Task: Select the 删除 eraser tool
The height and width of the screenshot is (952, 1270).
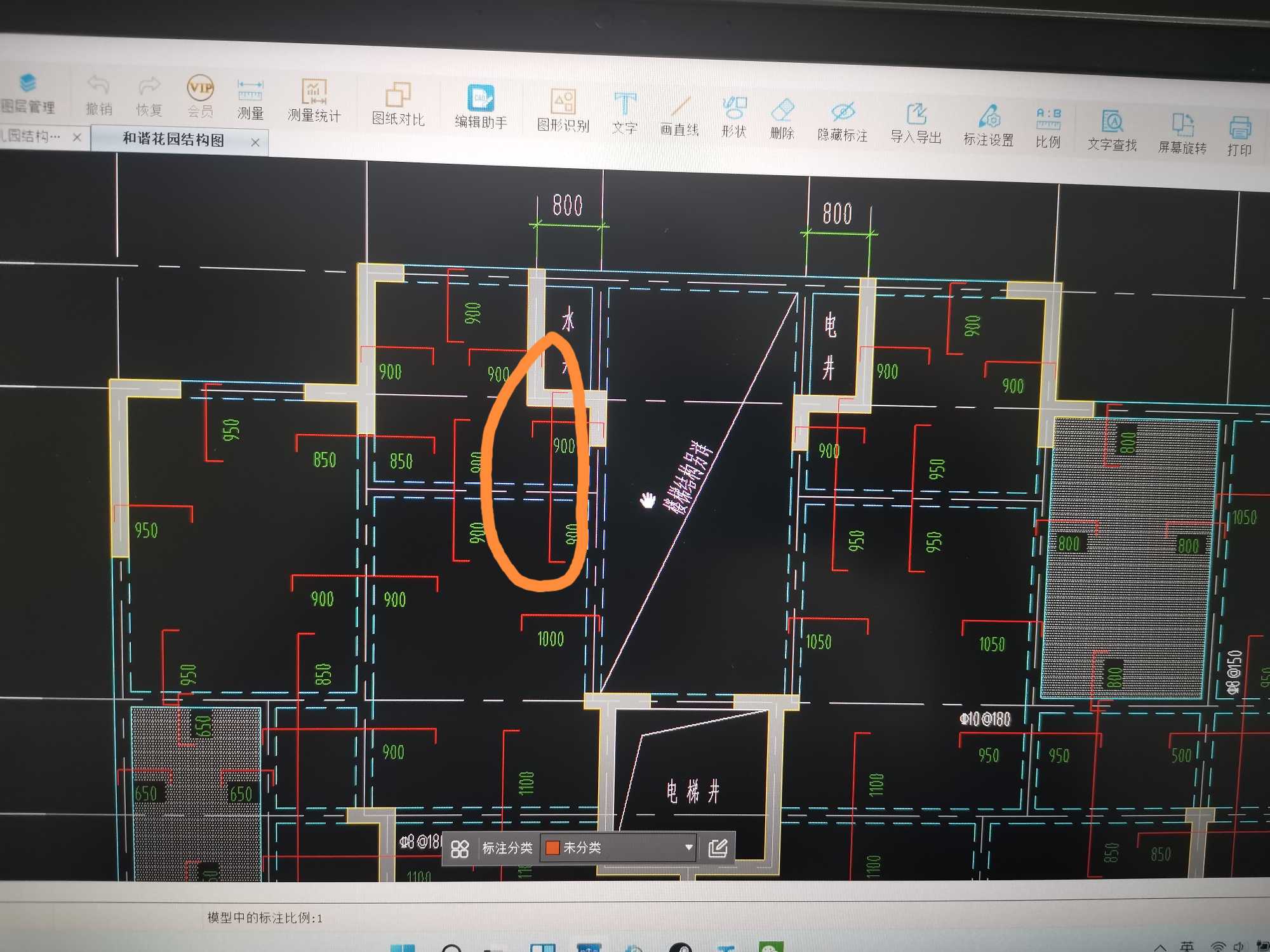Action: click(x=782, y=119)
